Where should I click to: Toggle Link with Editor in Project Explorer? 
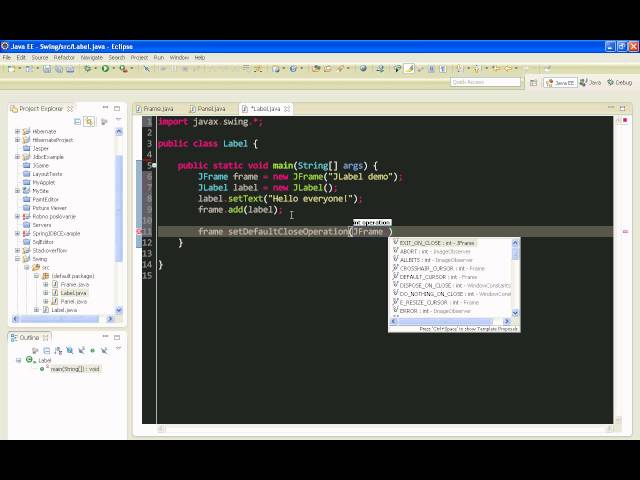[x=89, y=121]
